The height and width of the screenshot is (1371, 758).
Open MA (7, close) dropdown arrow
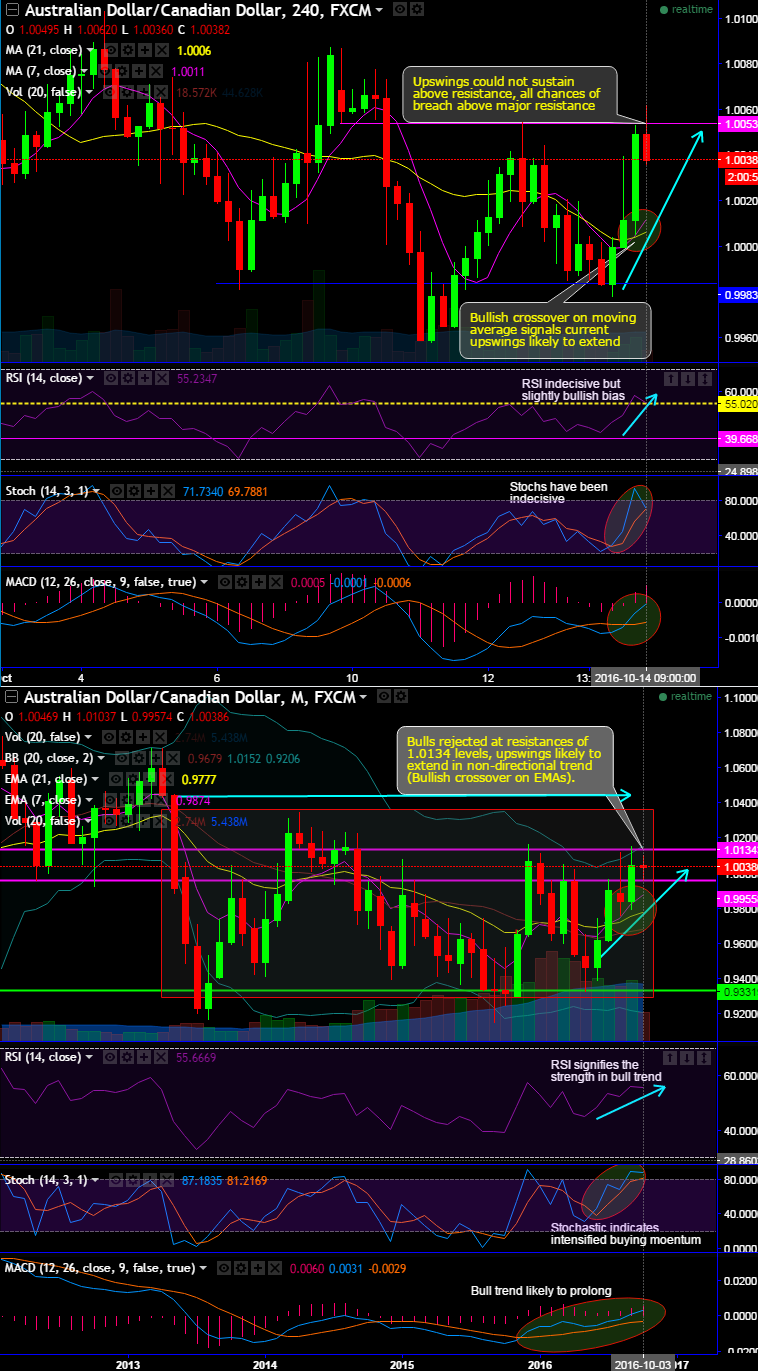click(x=85, y=71)
